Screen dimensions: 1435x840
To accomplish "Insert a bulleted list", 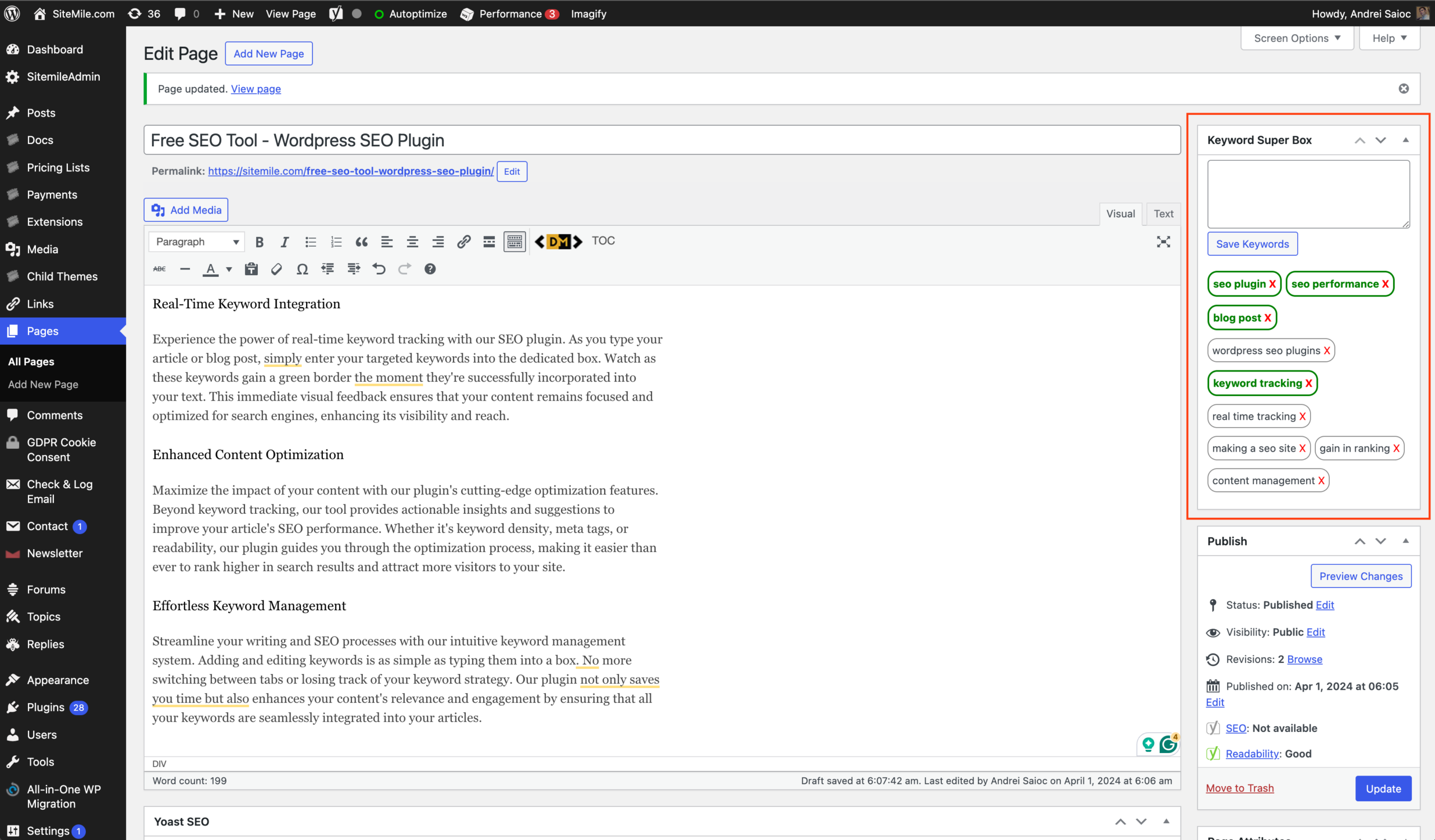I will [311, 242].
